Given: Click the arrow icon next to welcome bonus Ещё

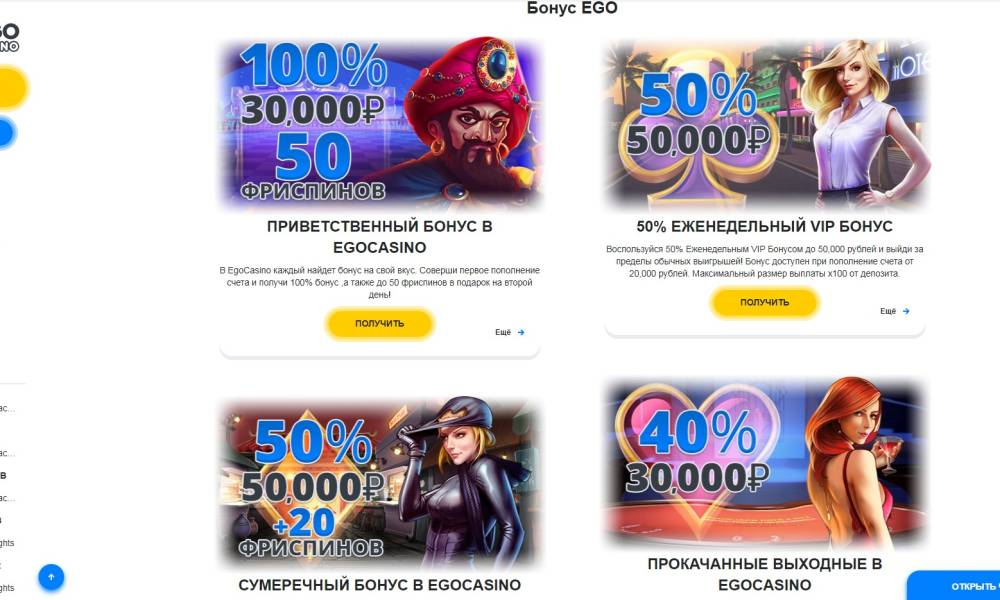Looking at the screenshot, I should tap(521, 332).
